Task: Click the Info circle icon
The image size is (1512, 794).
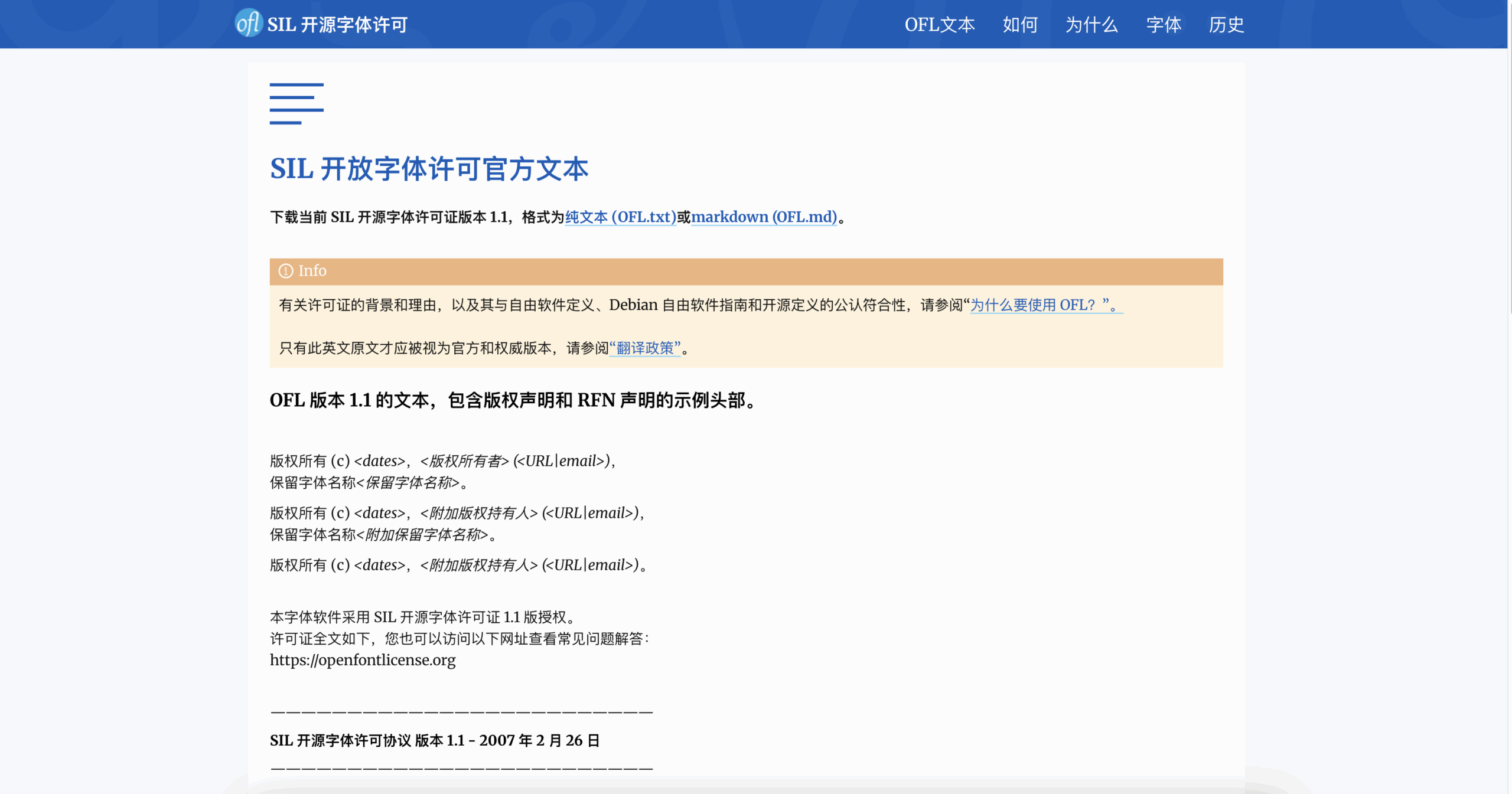Action: 286,271
